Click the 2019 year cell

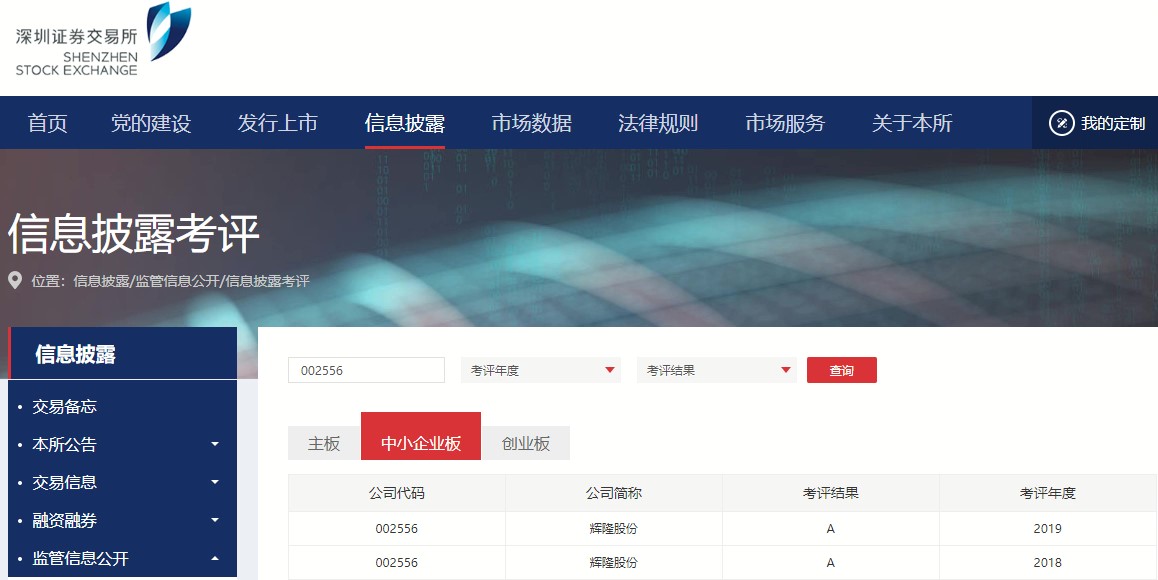pyautogui.click(x=1048, y=529)
